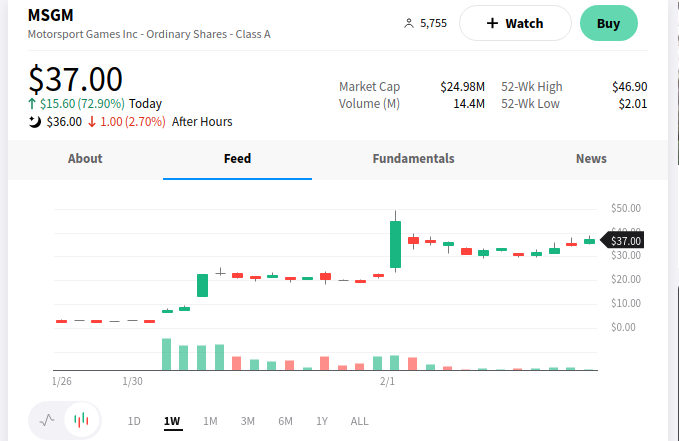Set chart range to 1D

(x=134, y=421)
